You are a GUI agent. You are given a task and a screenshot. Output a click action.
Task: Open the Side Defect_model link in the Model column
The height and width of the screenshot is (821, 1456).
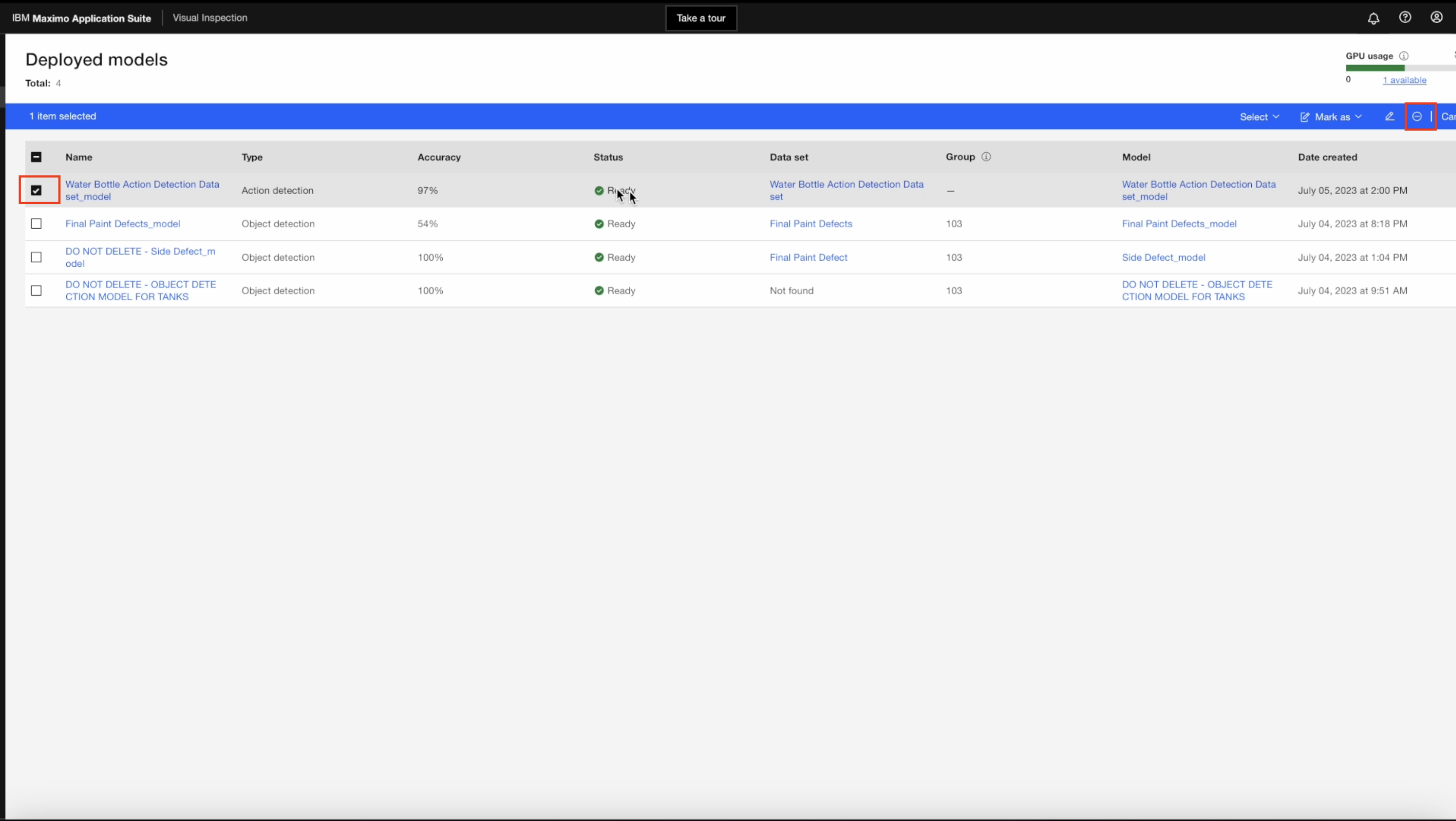1163,258
